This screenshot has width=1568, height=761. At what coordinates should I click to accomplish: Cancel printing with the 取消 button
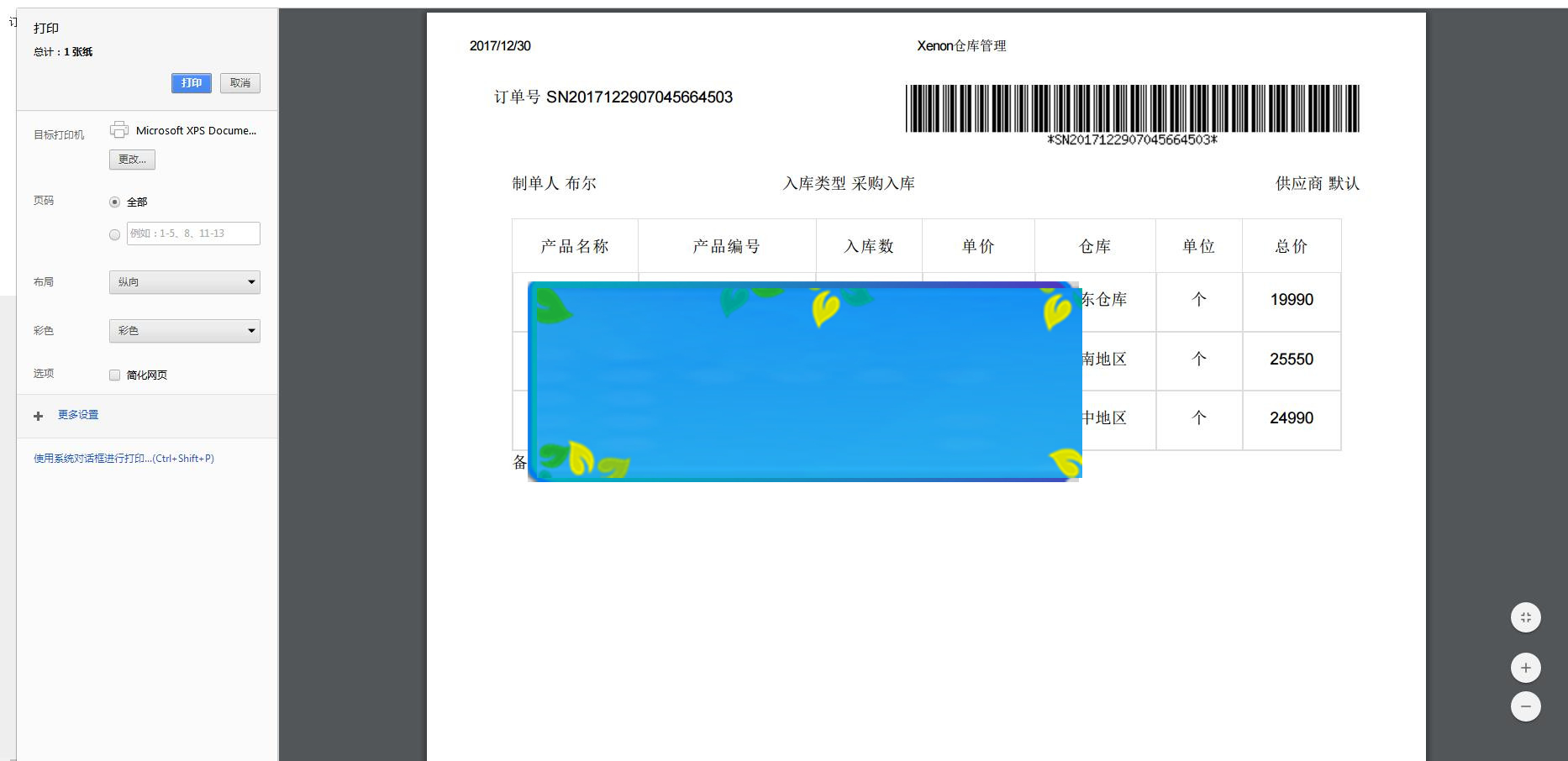[239, 83]
